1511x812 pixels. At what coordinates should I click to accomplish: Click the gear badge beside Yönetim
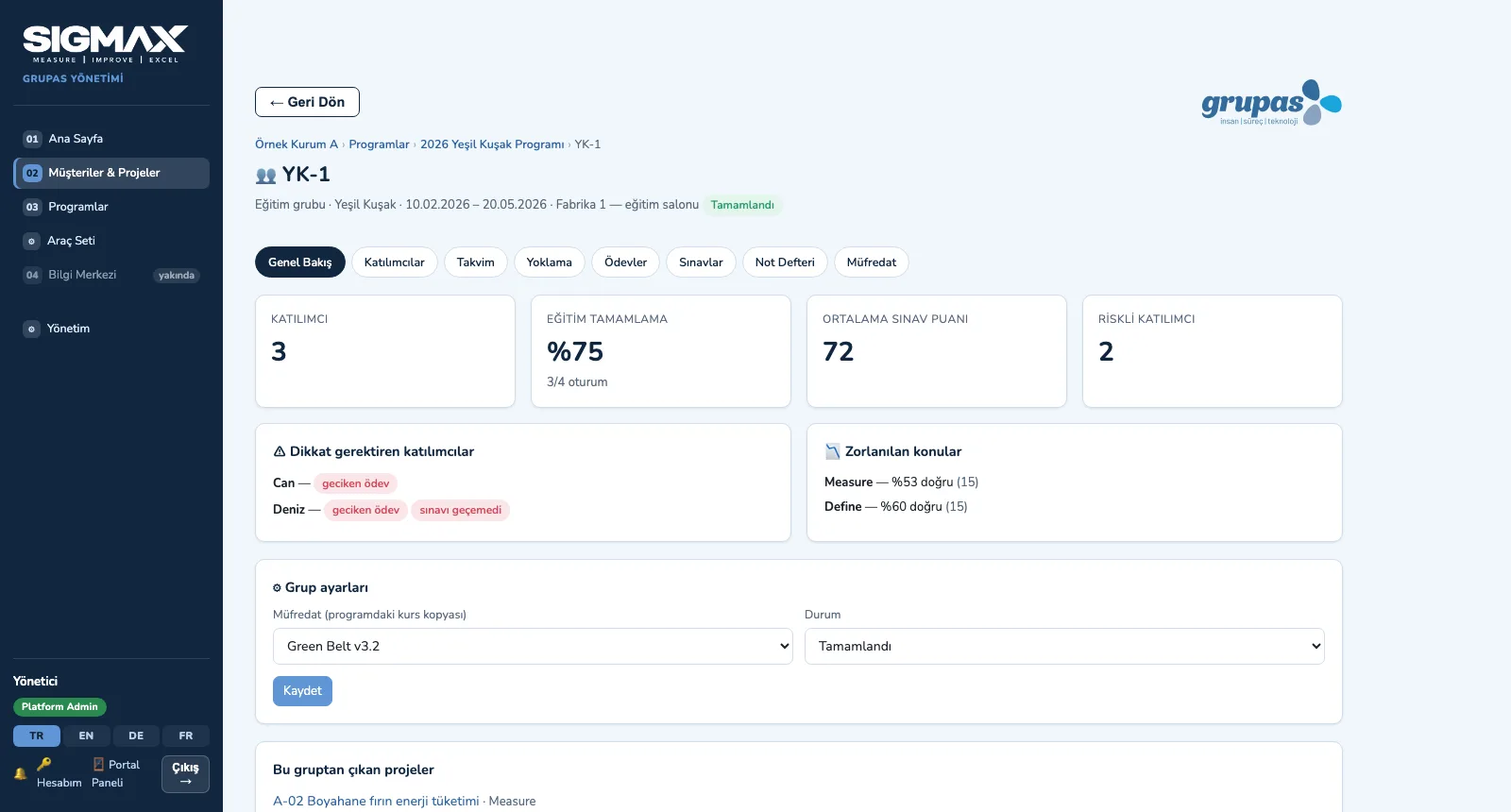point(31,329)
